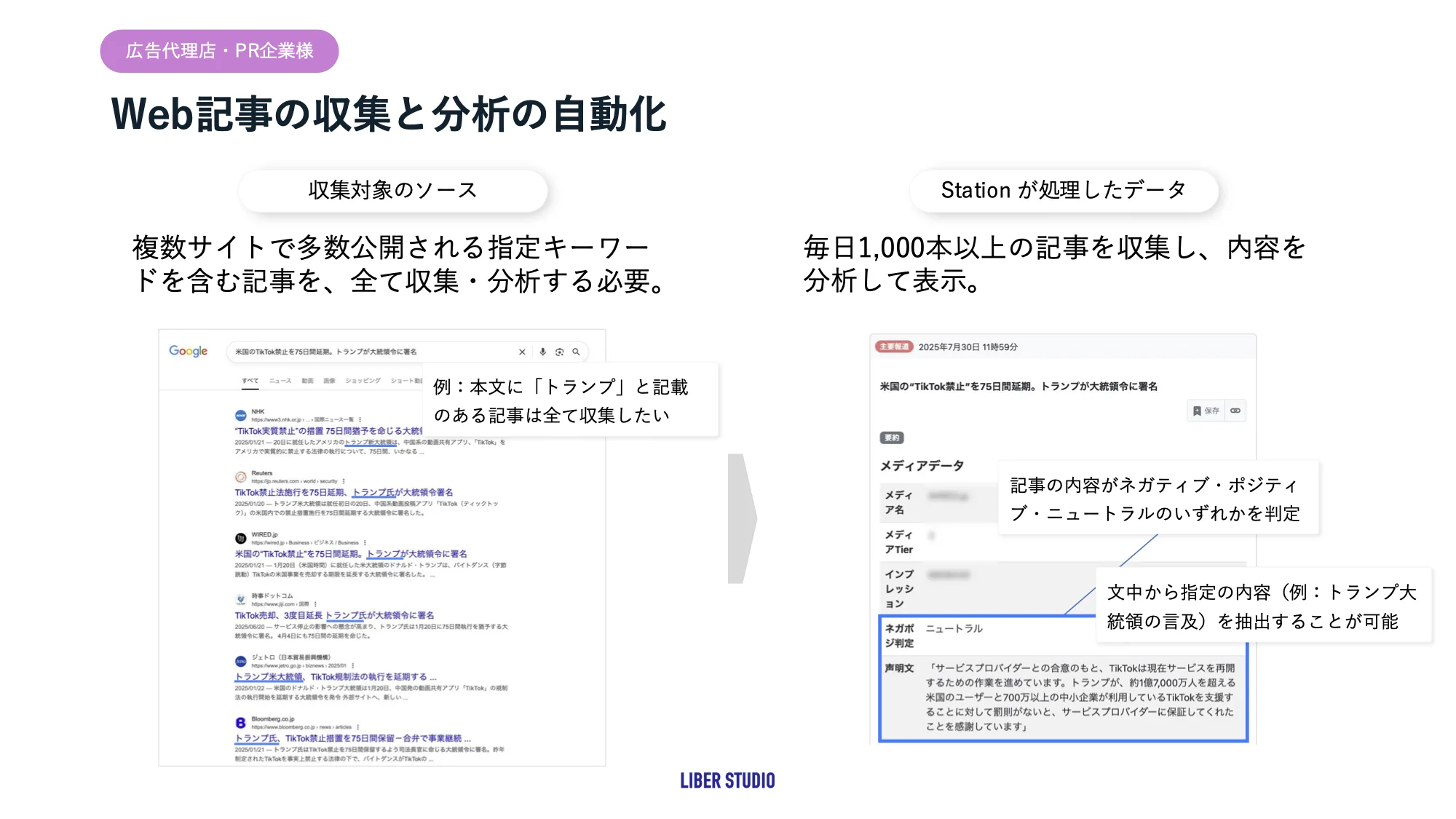Viewport: 1456px width, 819px height.
Task: Click the microphone icon in the search bar
Action: coord(542,352)
